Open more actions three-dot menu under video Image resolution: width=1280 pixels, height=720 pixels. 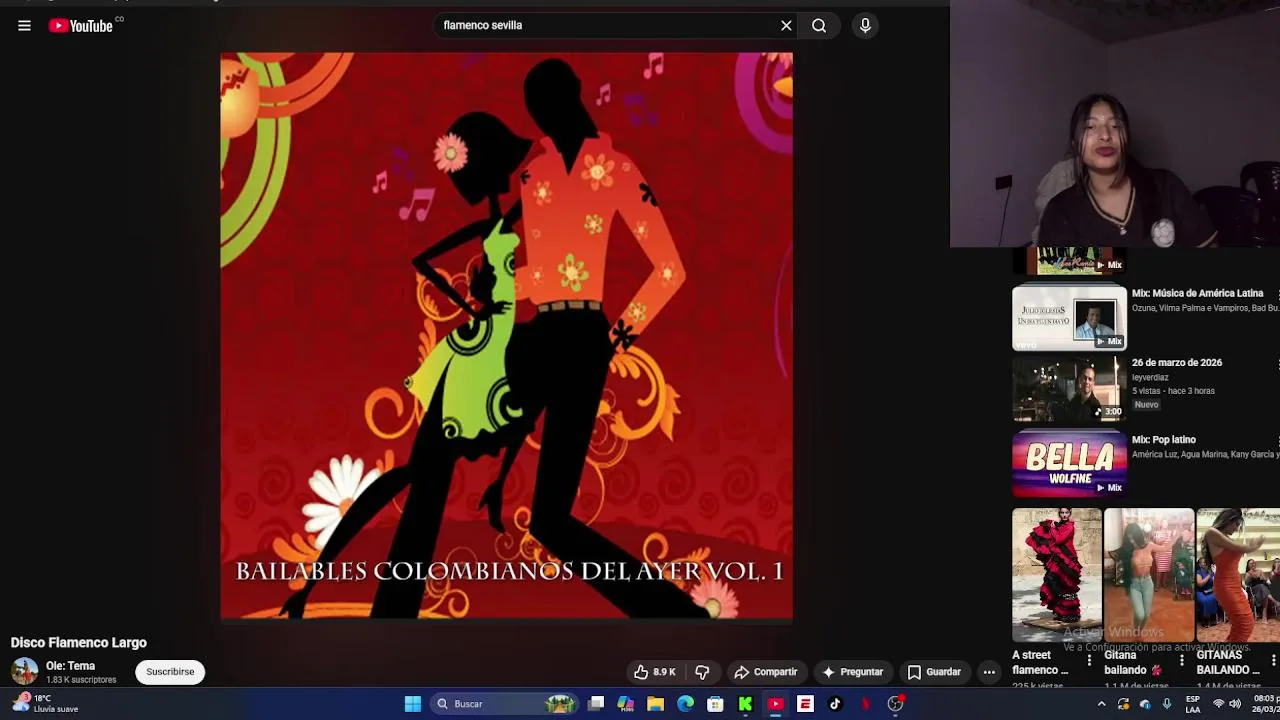pyautogui.click(x=989, y=672)
